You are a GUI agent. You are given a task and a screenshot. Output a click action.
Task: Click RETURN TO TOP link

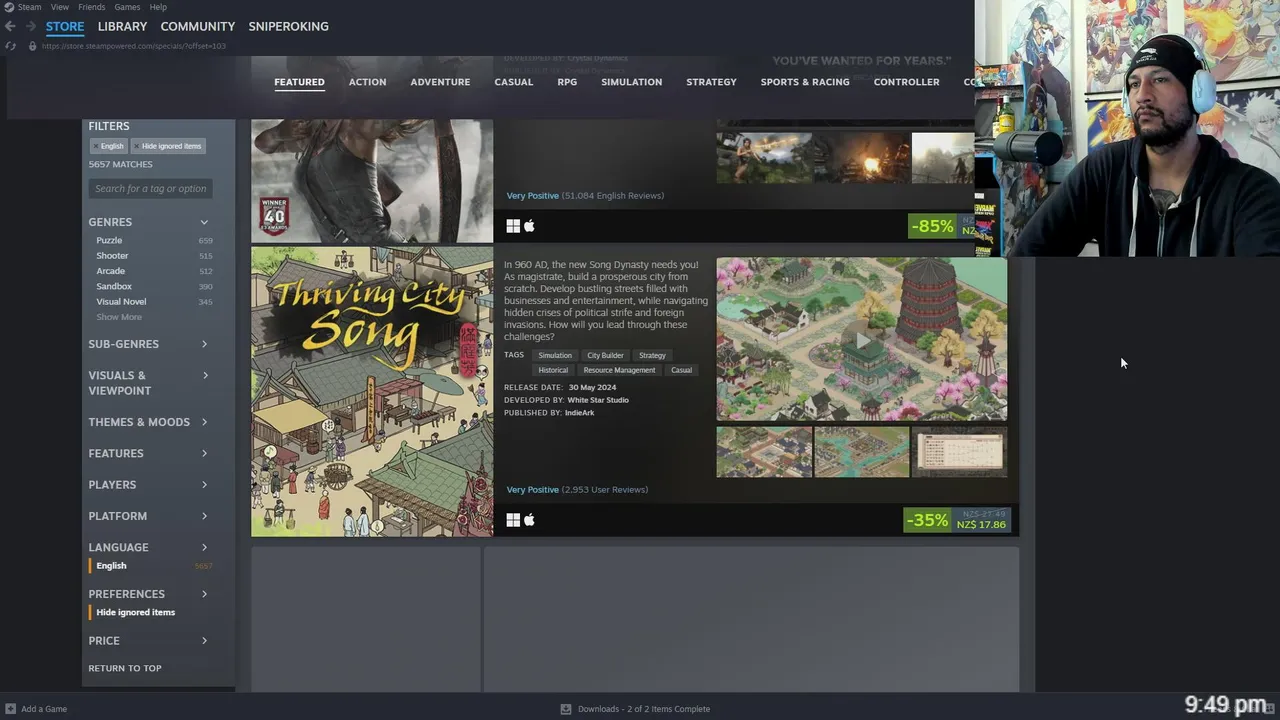pos(125,668)
